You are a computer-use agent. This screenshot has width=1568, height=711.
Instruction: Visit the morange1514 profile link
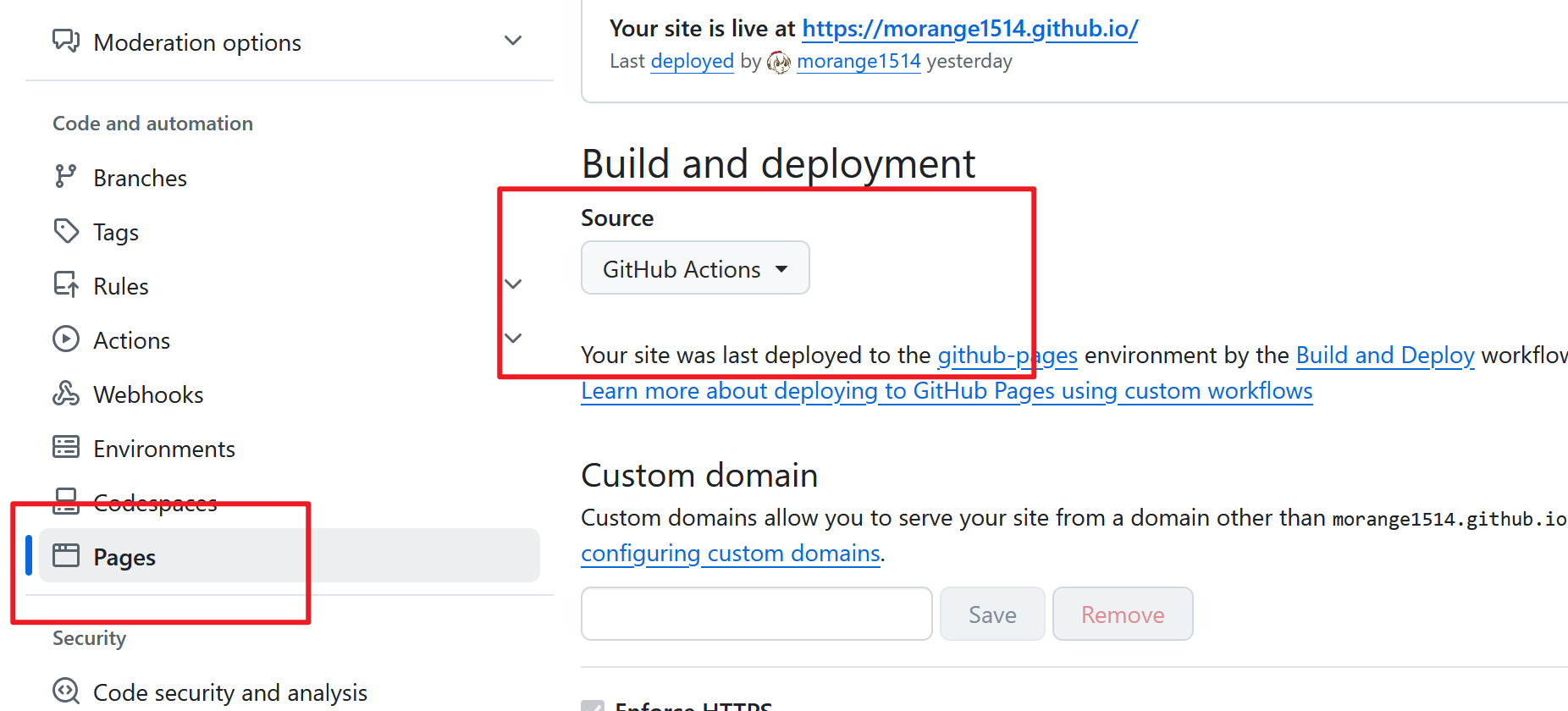(859, 61)
